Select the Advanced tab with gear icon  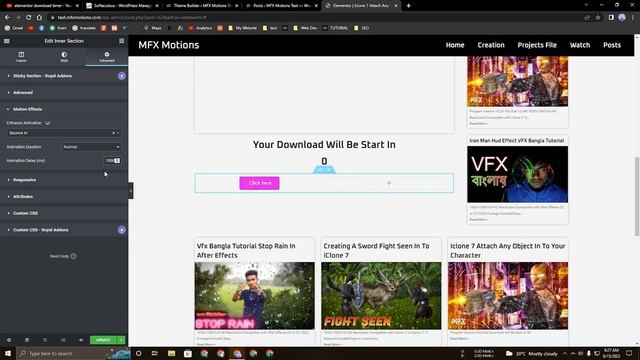click(x=107, y=57)
